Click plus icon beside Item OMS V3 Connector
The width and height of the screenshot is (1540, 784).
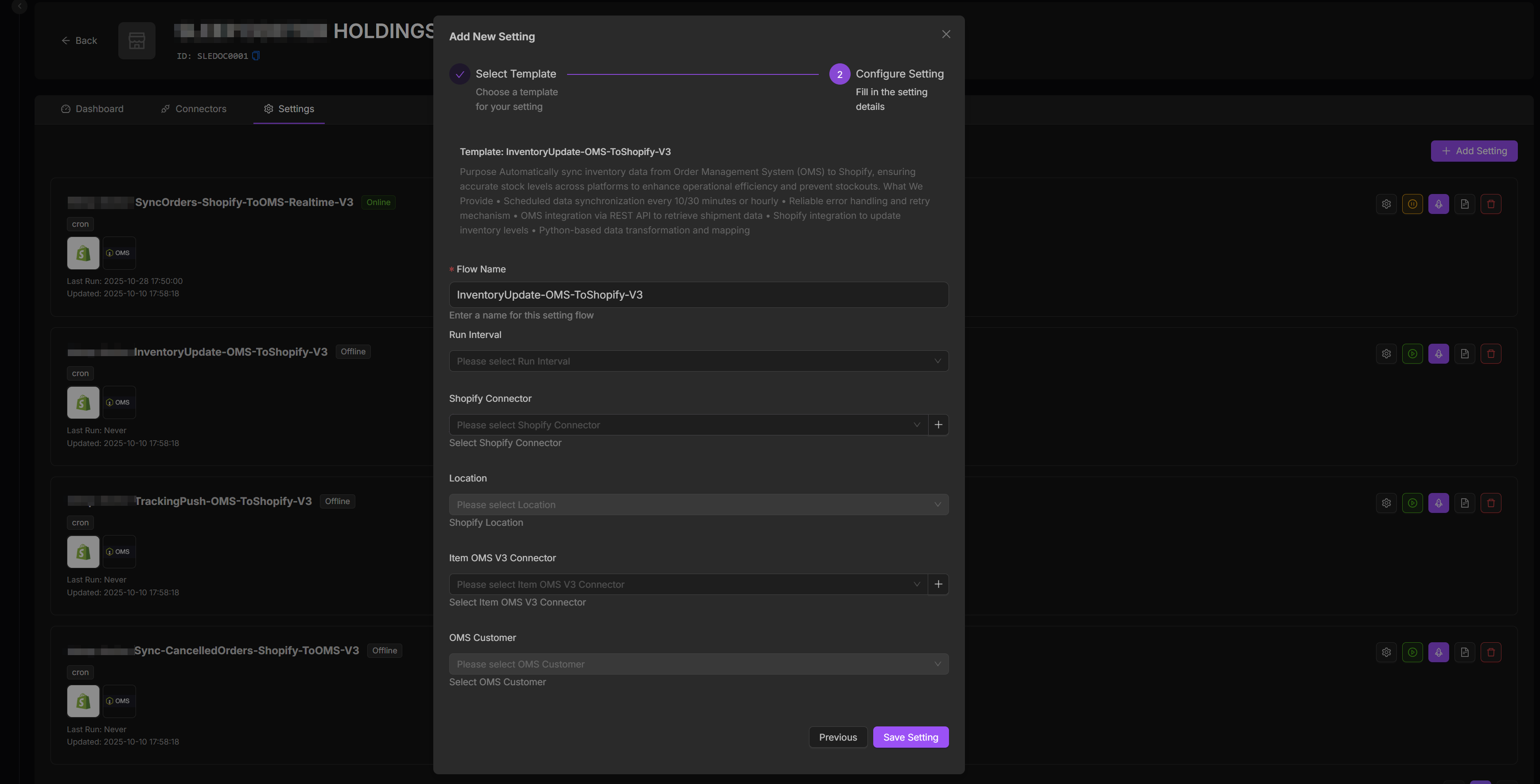click(938, 584)
